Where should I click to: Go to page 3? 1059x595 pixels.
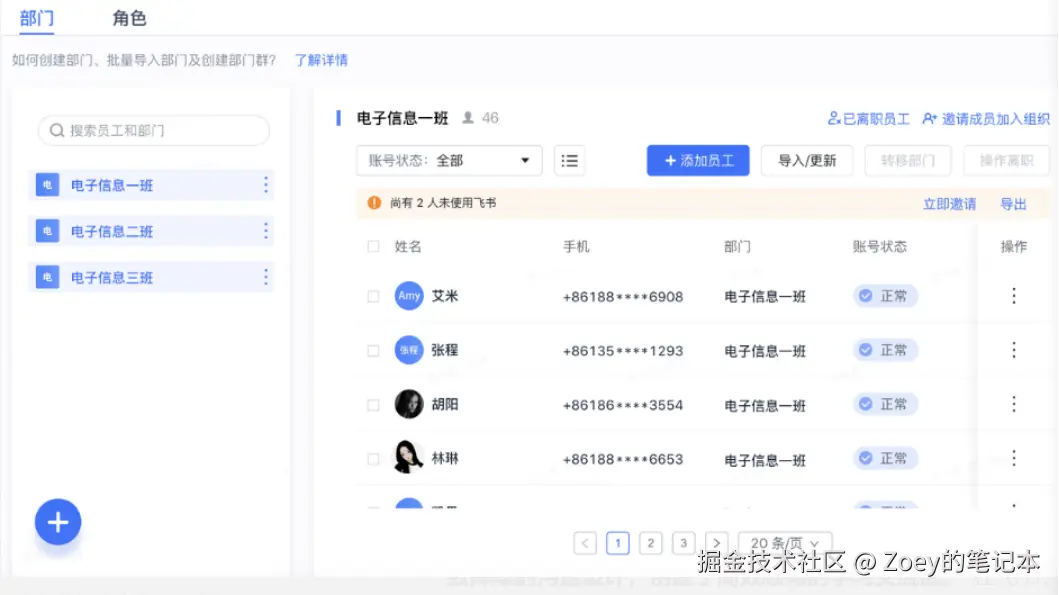click(683, 543)
